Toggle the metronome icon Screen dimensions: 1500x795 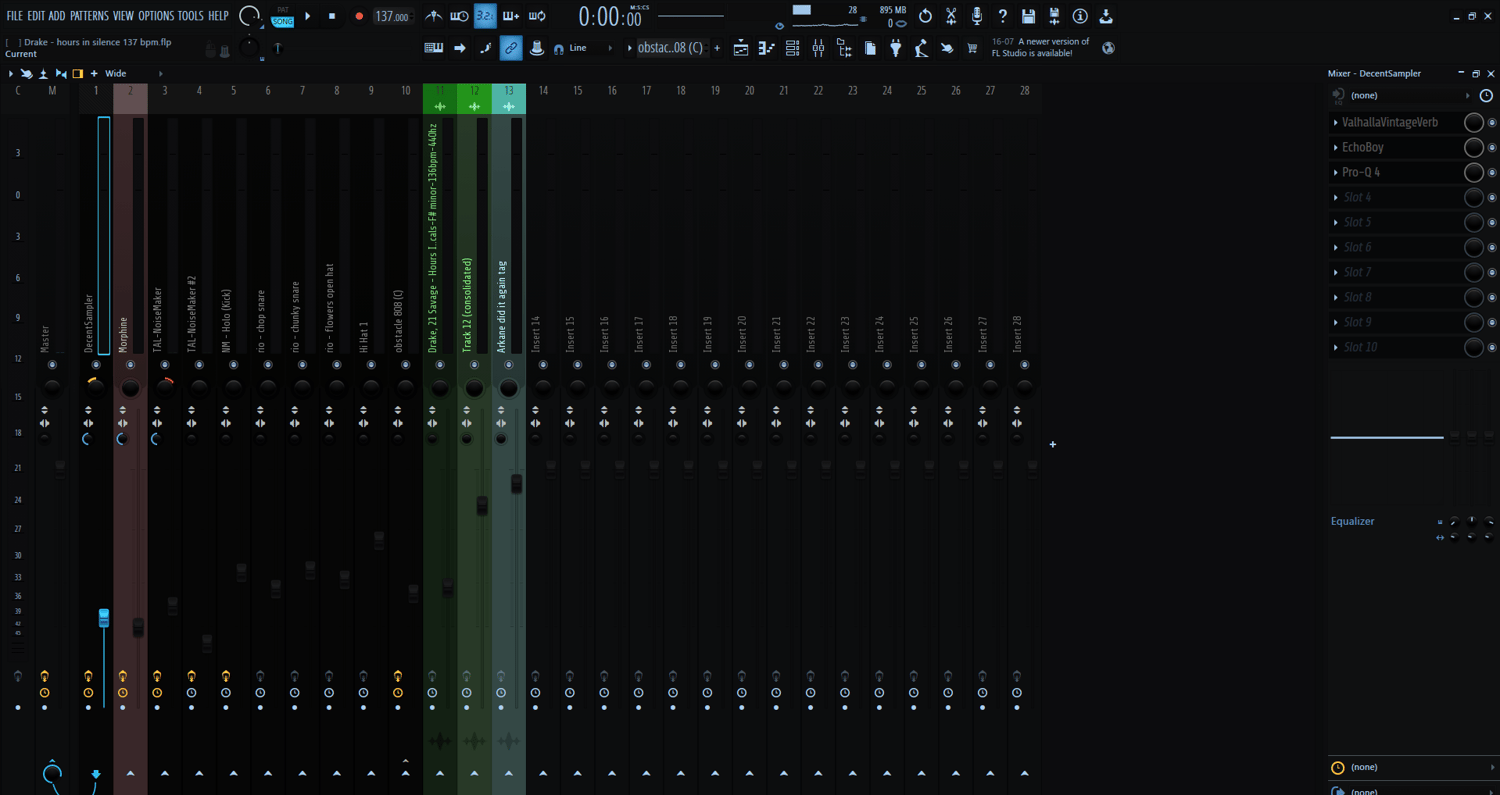433,16
